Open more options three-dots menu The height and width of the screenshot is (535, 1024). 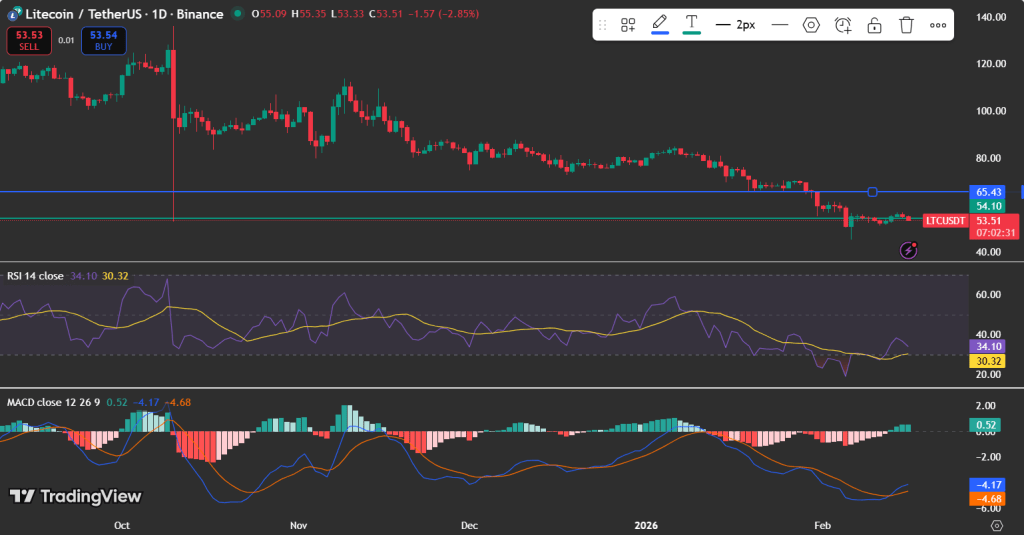point(938,25)
